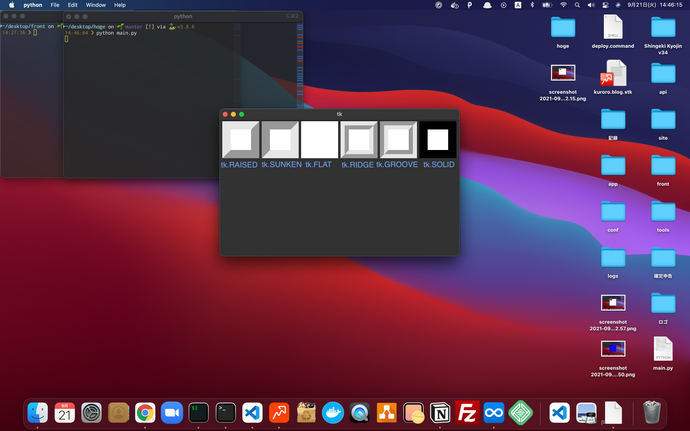Click the tk.RAISED relief frame
The width and height of the screenshot is (690, 431).
240,140
